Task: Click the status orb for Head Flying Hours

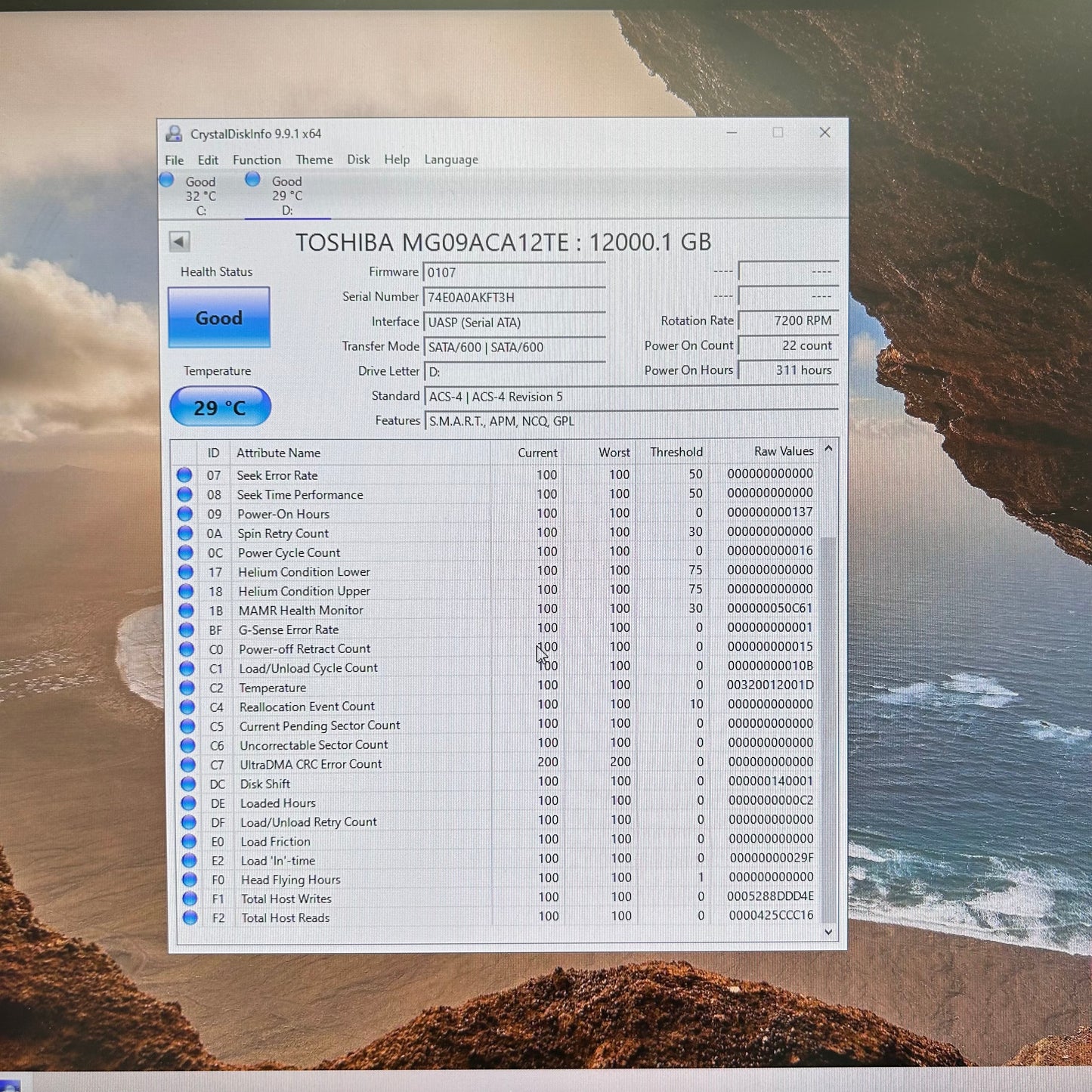Action: [190, 880]
